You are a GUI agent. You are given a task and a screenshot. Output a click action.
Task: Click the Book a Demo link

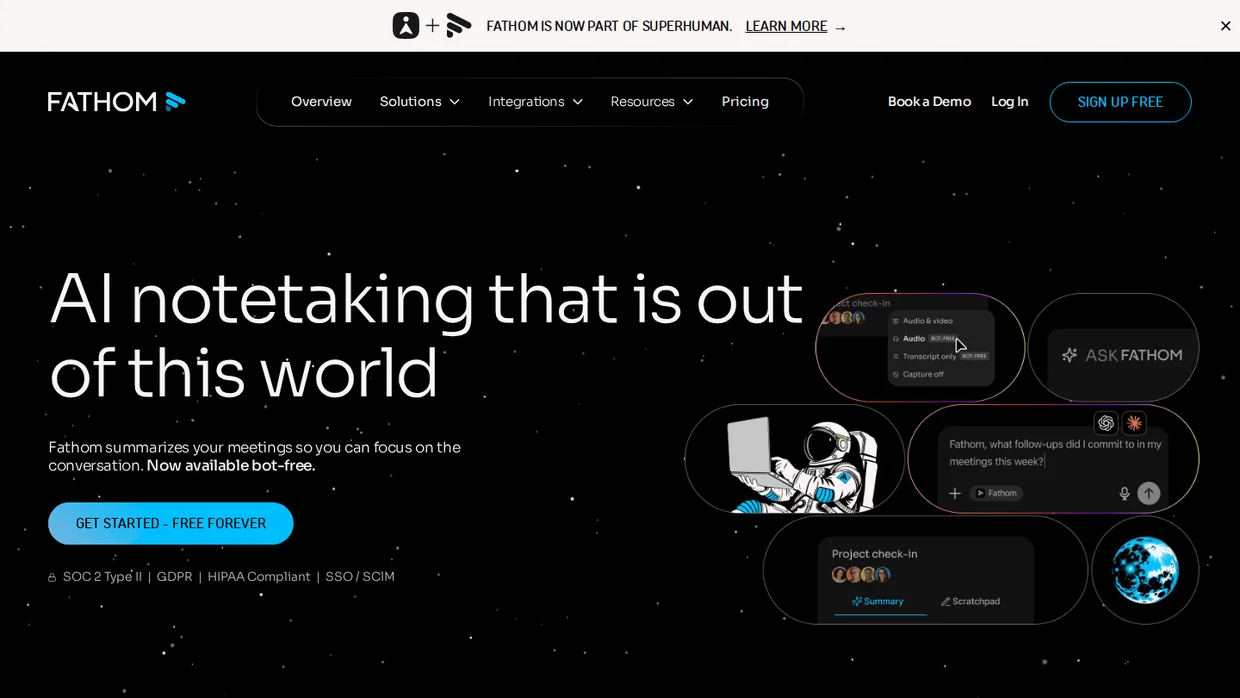tap(929, 102)
